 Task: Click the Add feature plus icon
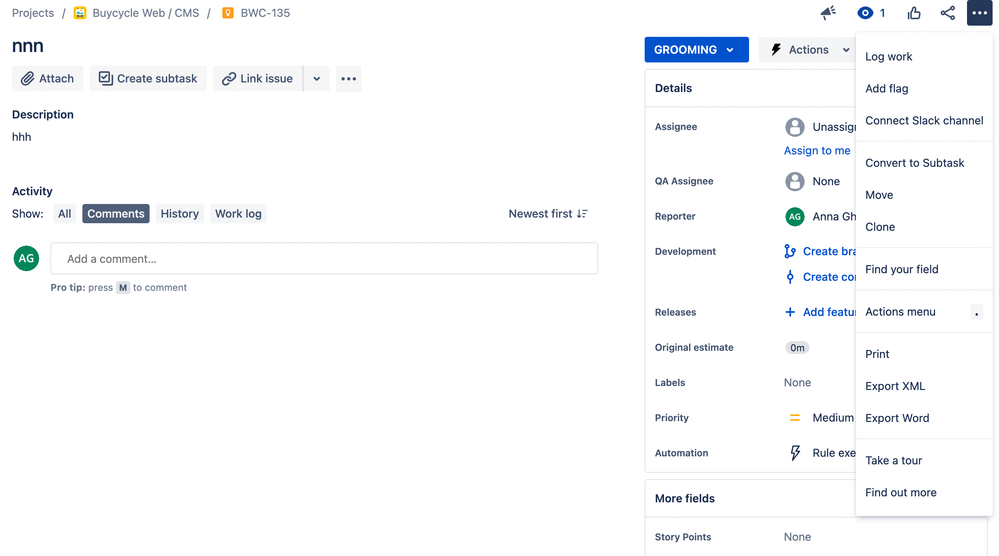coord(790,312)
